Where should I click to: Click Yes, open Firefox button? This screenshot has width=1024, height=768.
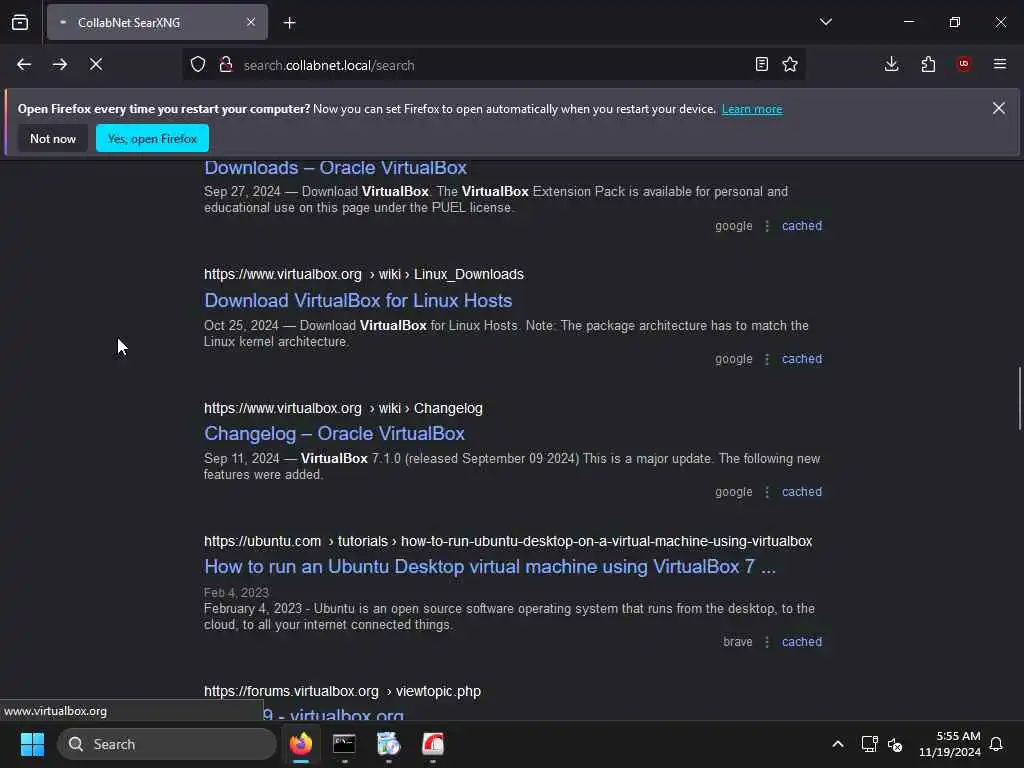pyautogui.click(x=152, y=138)
